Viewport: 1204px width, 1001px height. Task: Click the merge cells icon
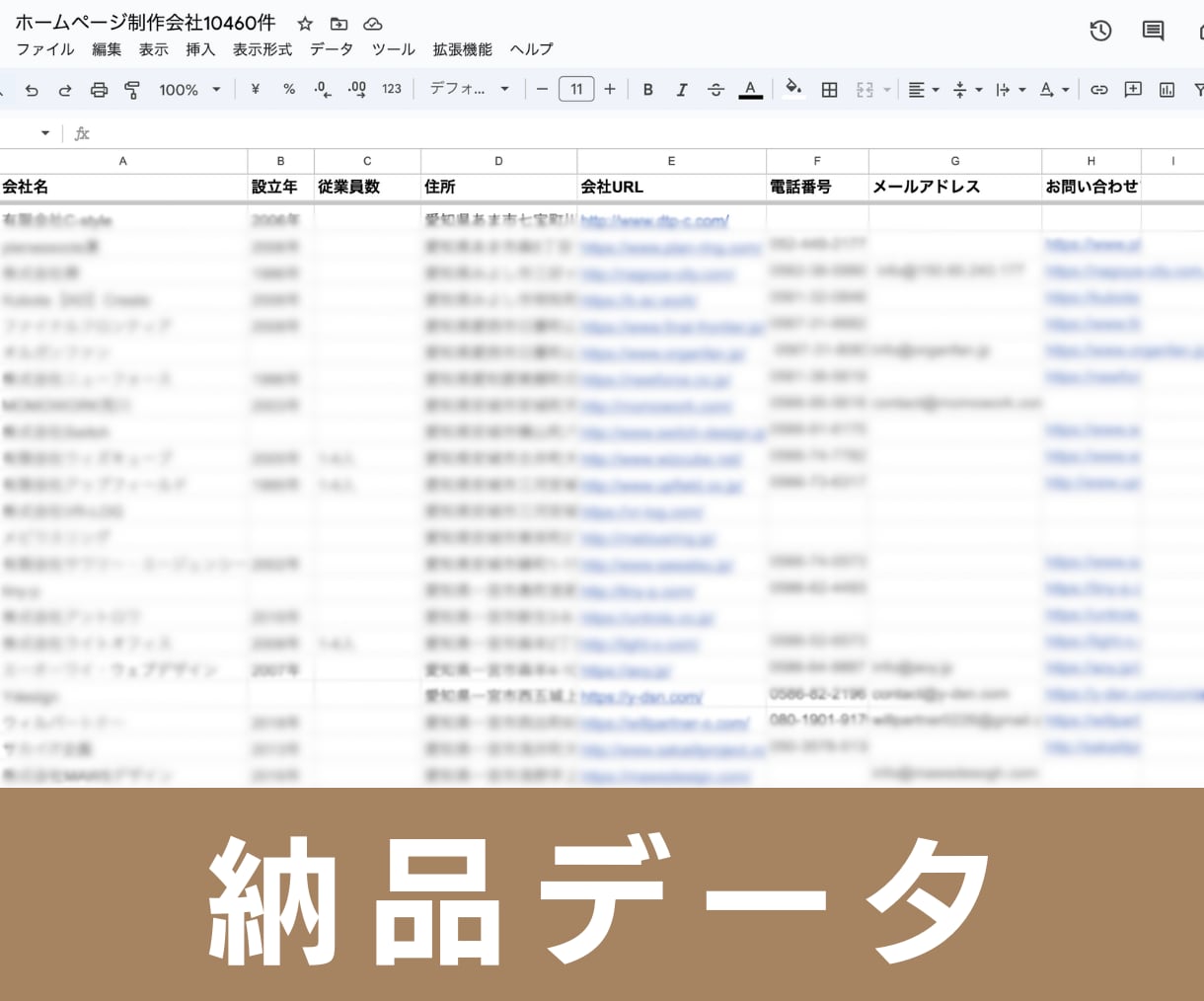865,90
